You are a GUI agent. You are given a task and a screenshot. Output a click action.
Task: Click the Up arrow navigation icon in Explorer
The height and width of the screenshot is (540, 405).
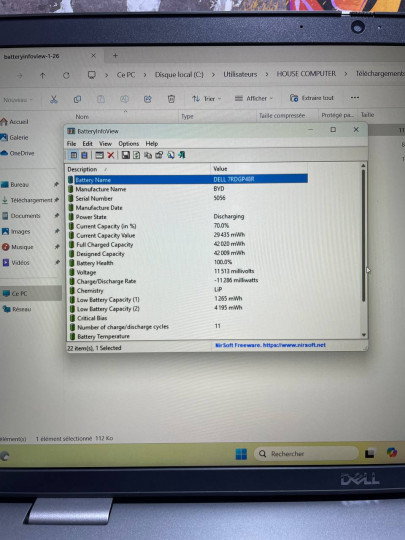coord(43,75)
